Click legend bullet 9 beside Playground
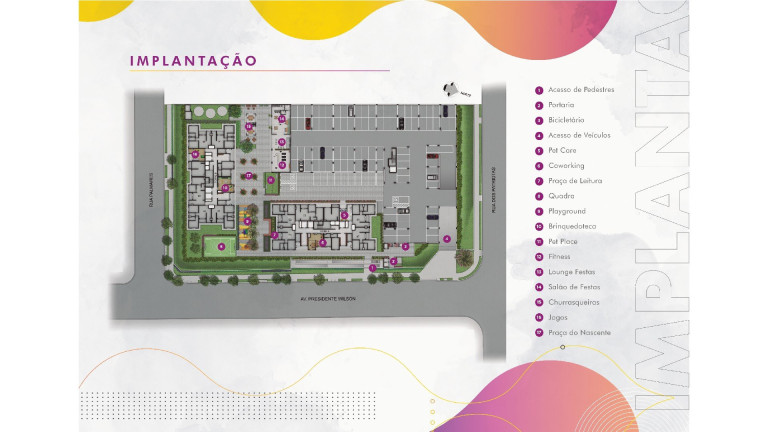This screenshot has width=768, height=432. click(x=539, y=212)
